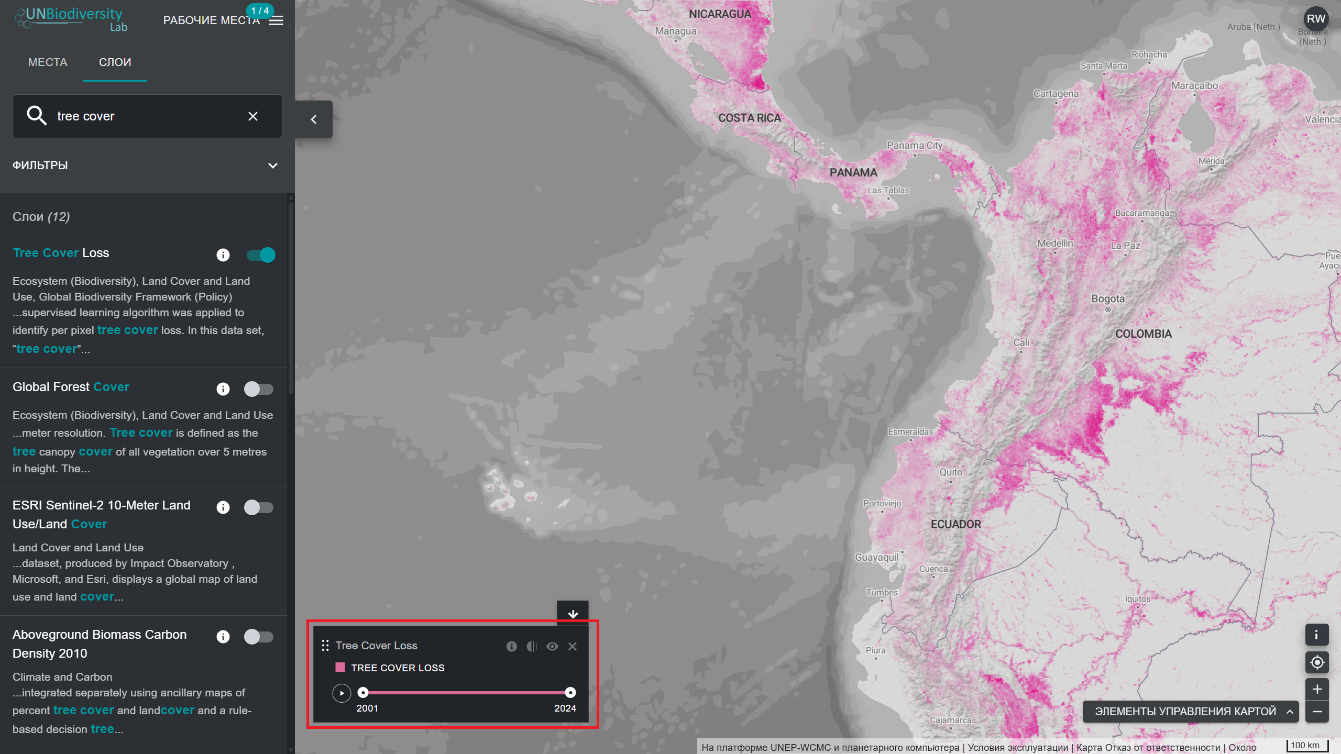Switch to the МЕСТА tab
The image size is (1341, 754).
(x=48, y=62)
